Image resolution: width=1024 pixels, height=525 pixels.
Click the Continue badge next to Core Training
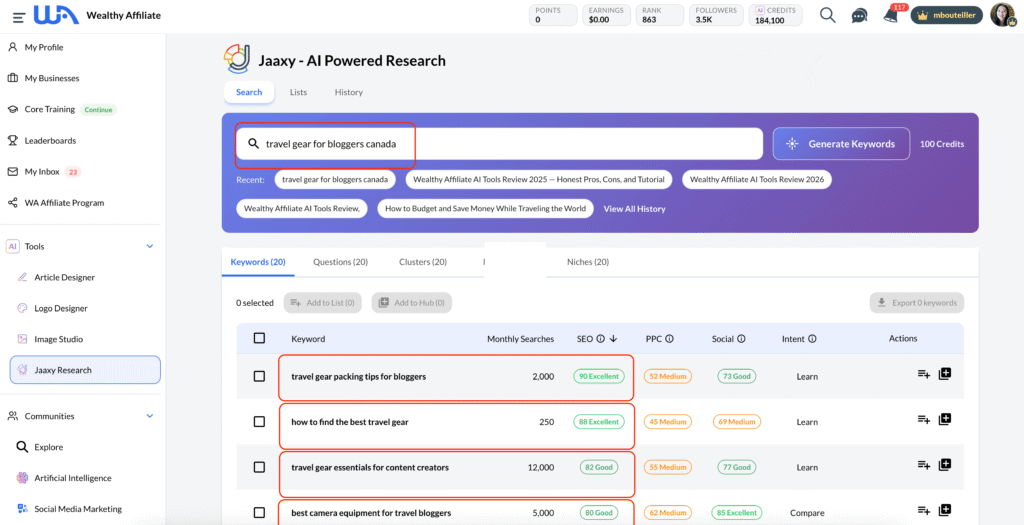pyautogui.click(x=98, y=110)
